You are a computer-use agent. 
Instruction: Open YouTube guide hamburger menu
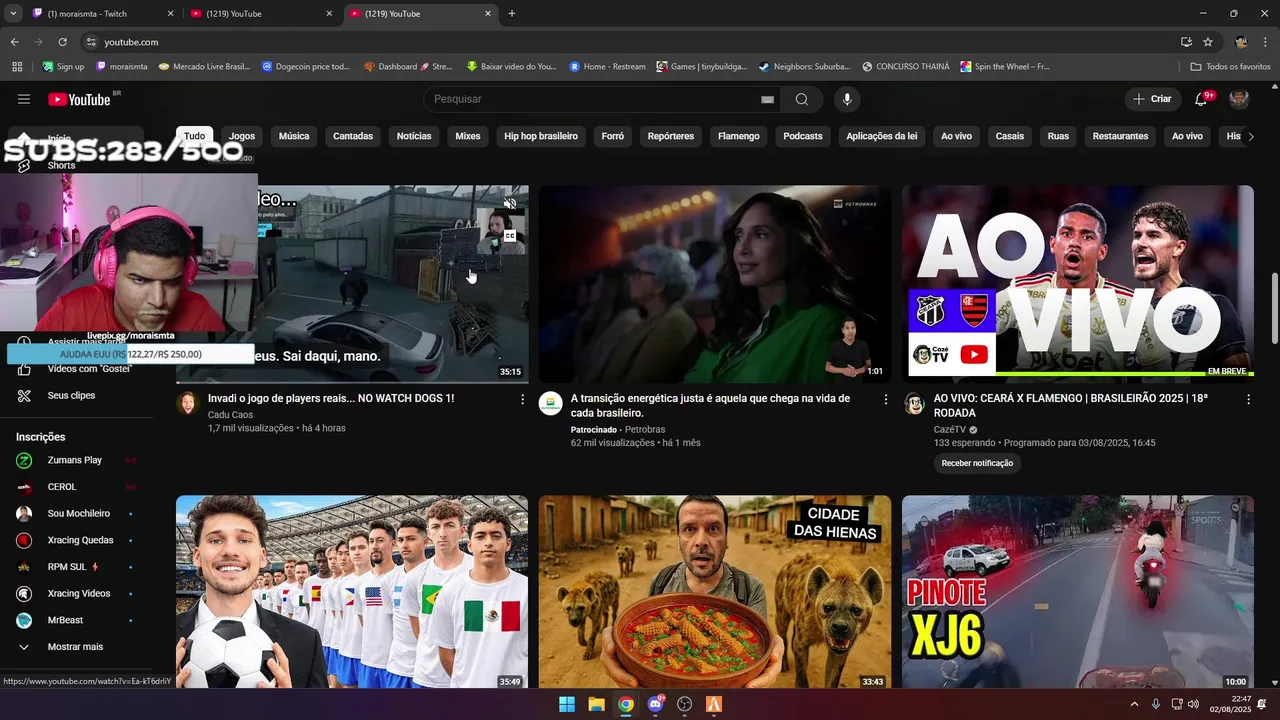pos(24,99)
